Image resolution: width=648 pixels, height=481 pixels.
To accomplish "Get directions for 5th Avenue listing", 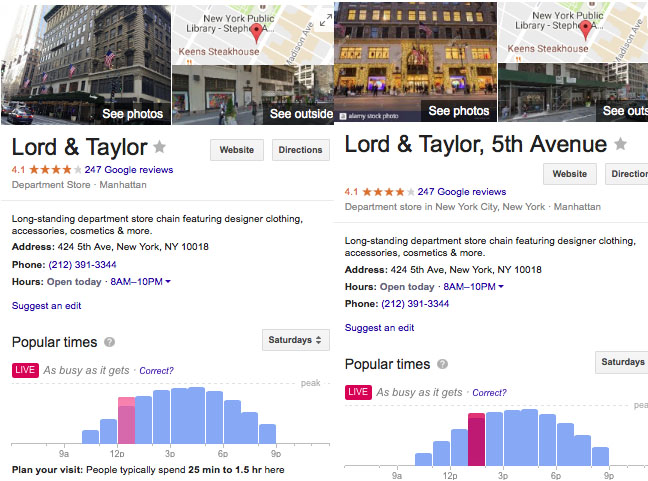I will (627, 174).
